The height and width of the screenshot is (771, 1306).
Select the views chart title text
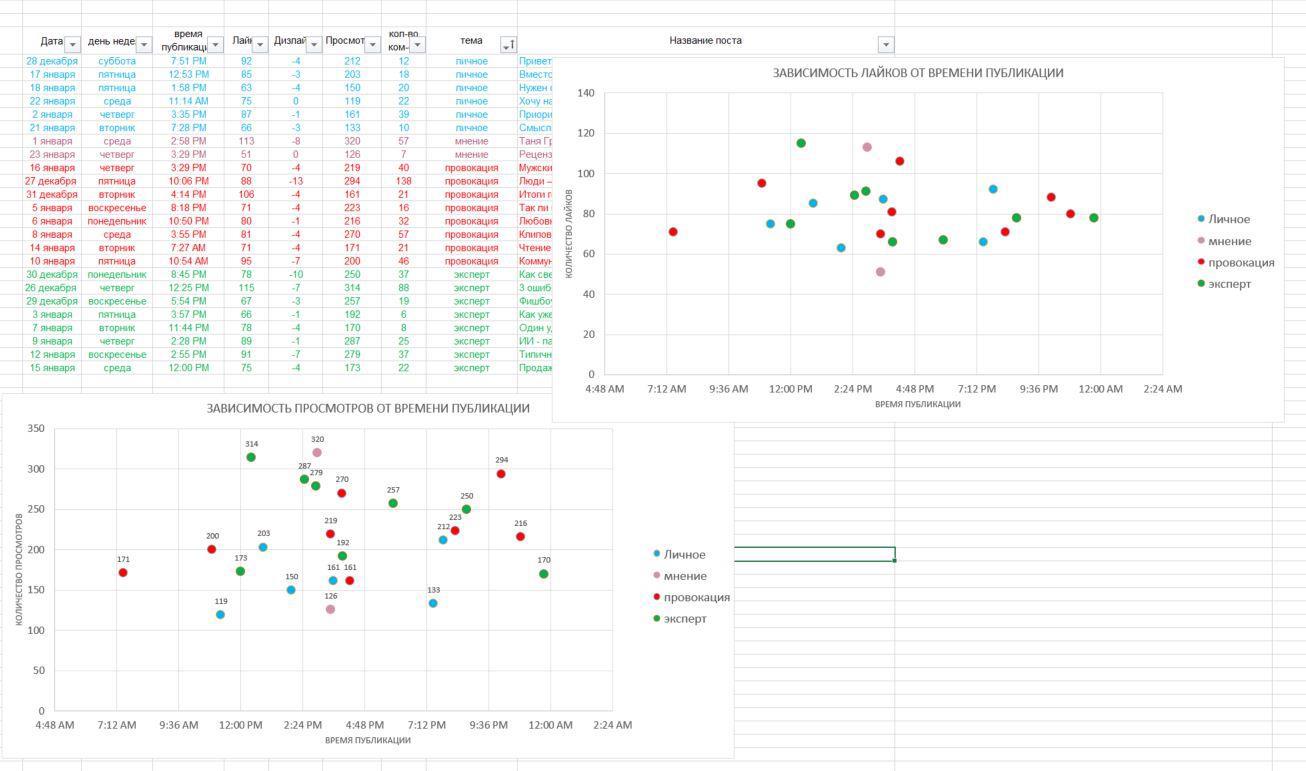(368, 408)
